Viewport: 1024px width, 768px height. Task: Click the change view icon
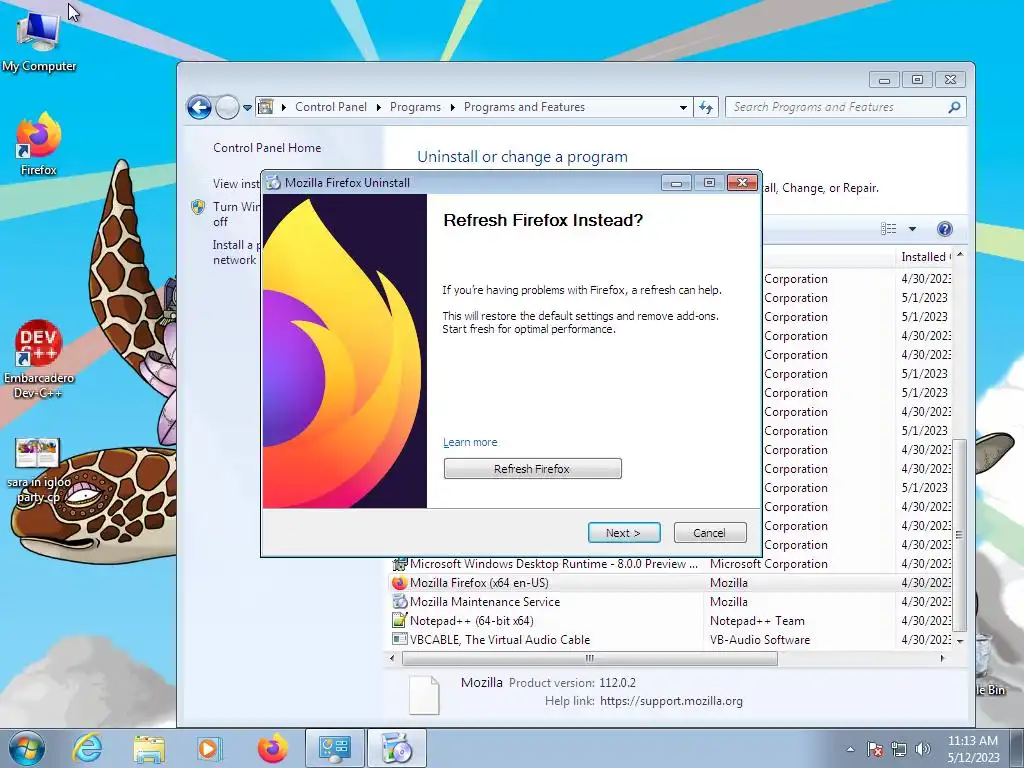click(x=888, y=229)
